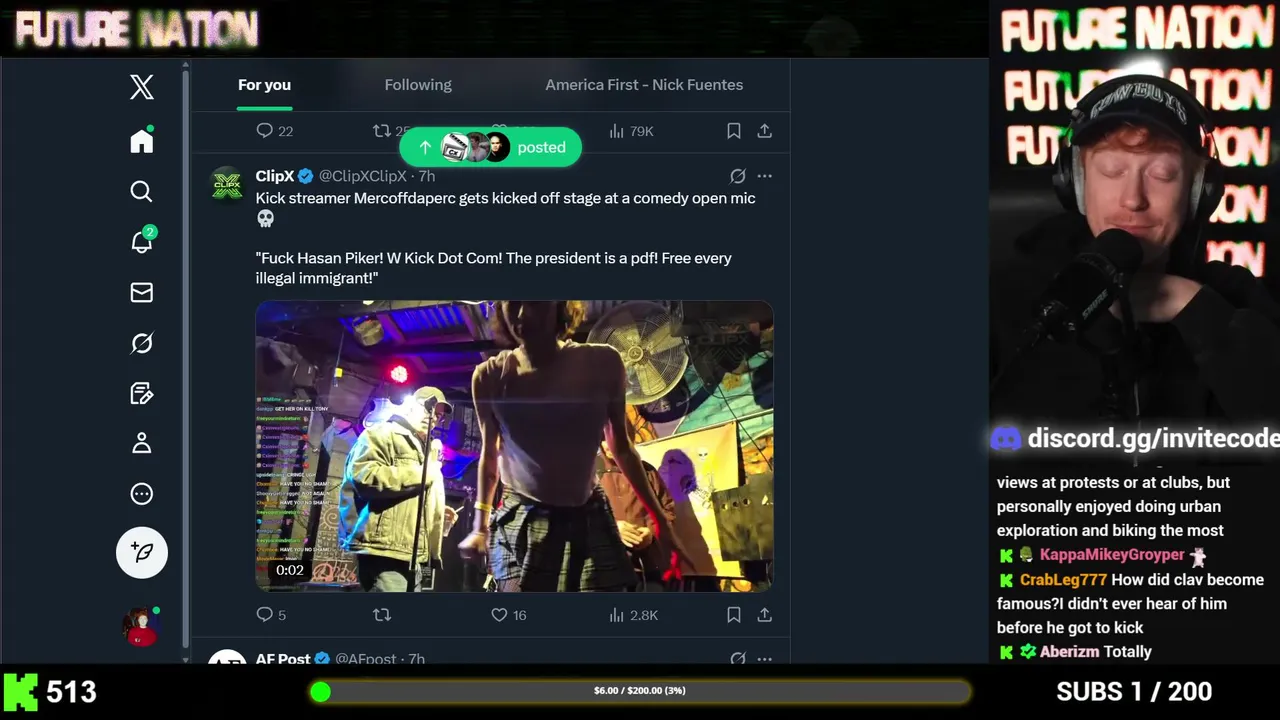
Task: Open the Profile person icon
Action: click(x=142, y=443)
